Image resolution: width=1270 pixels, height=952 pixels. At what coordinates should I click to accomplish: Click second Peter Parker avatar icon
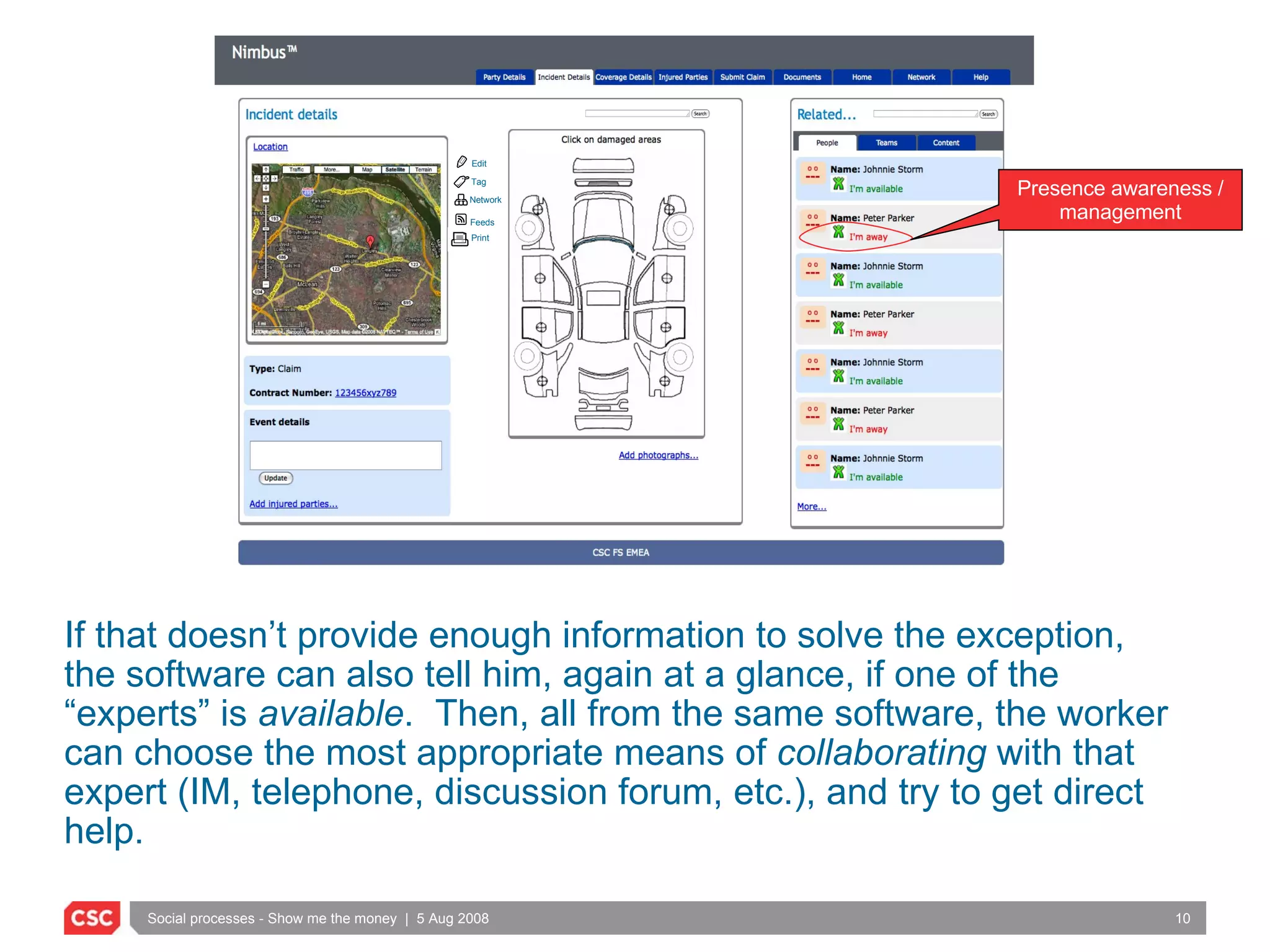[812, 317]
